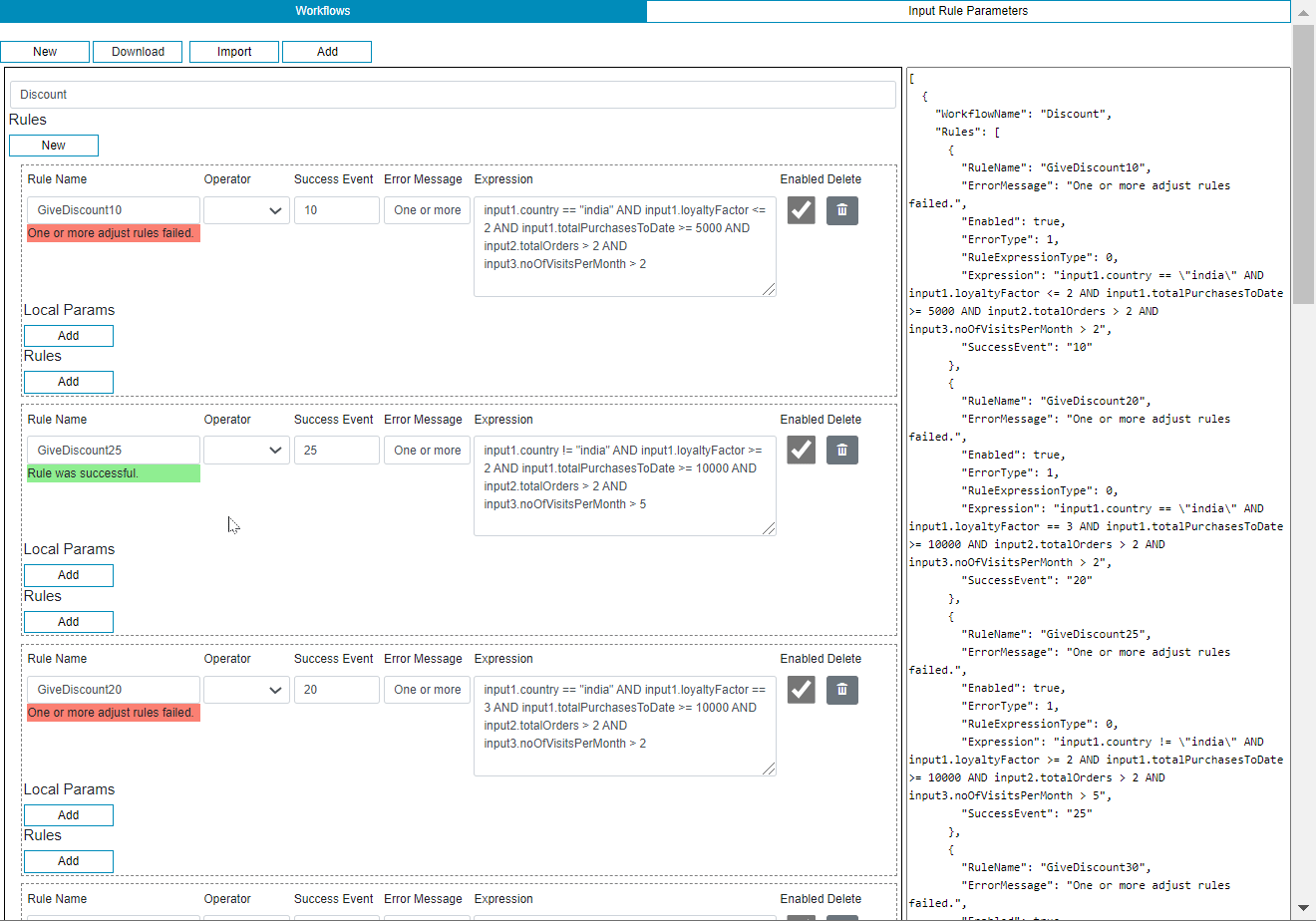Viewport: 1316px width, 921px height.
Task: Click Success Event field showing 25
Action: 337,451
